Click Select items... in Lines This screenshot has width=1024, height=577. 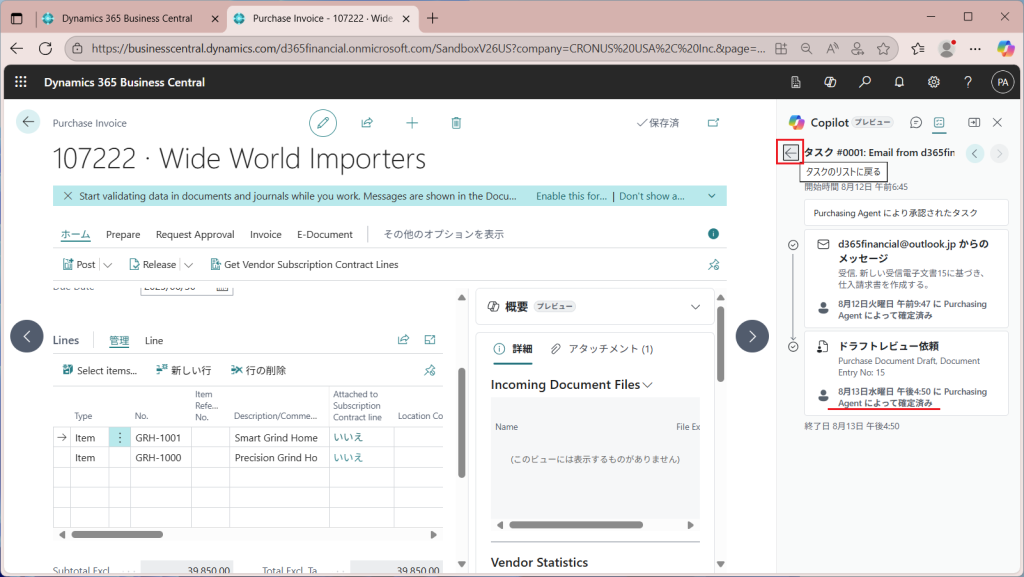(100, 370)
